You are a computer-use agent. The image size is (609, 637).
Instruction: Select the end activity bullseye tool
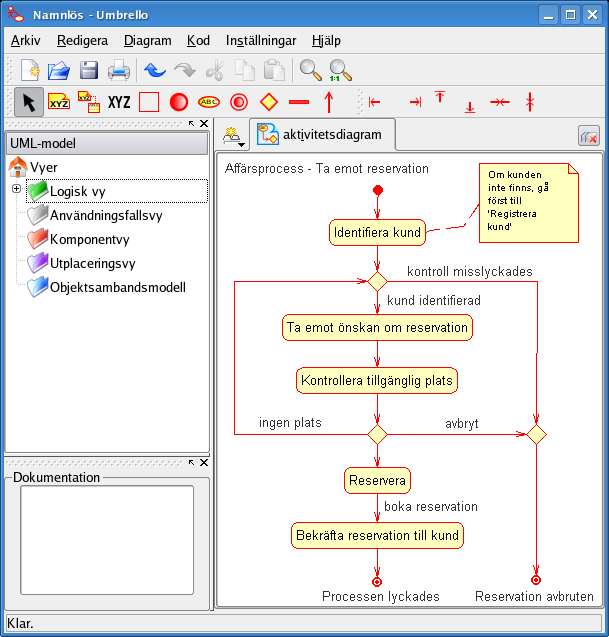click(239, 102)
